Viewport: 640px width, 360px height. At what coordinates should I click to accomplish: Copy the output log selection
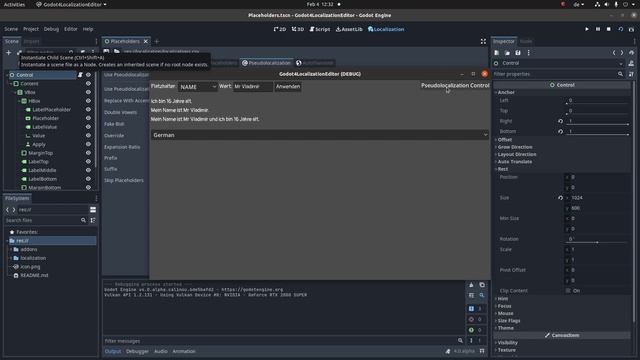pos(482,285)
